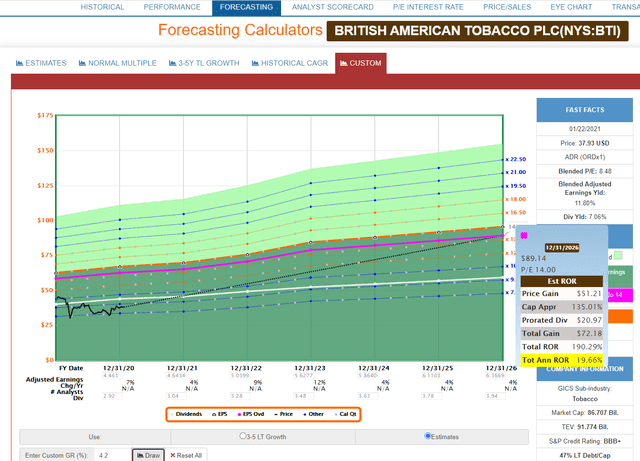
Task: Select the CUSTOM calculator tab
Action: [x=361, y=63]
